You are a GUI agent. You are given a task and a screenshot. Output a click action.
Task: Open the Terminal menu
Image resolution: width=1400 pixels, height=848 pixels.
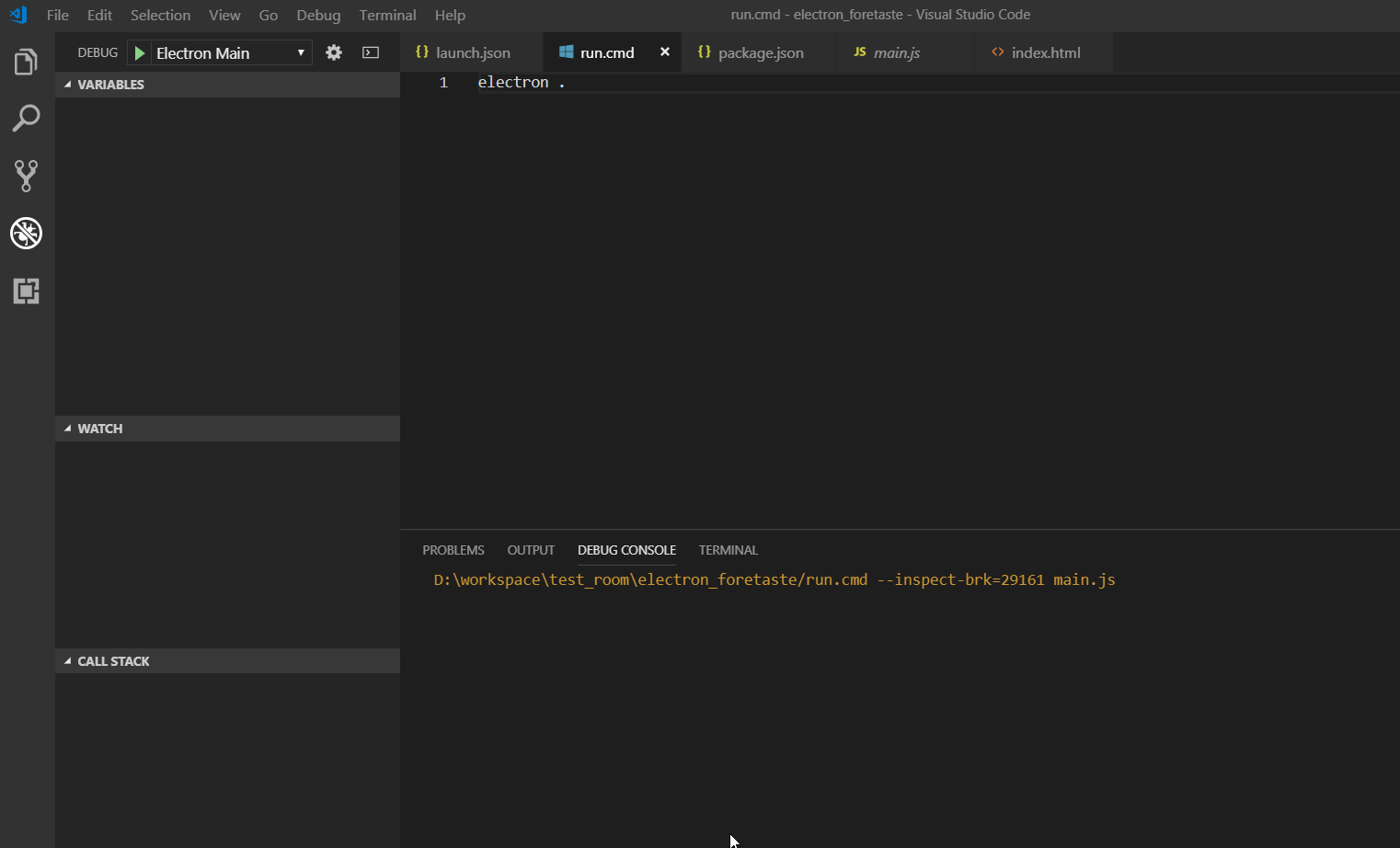tap(387, 15)
